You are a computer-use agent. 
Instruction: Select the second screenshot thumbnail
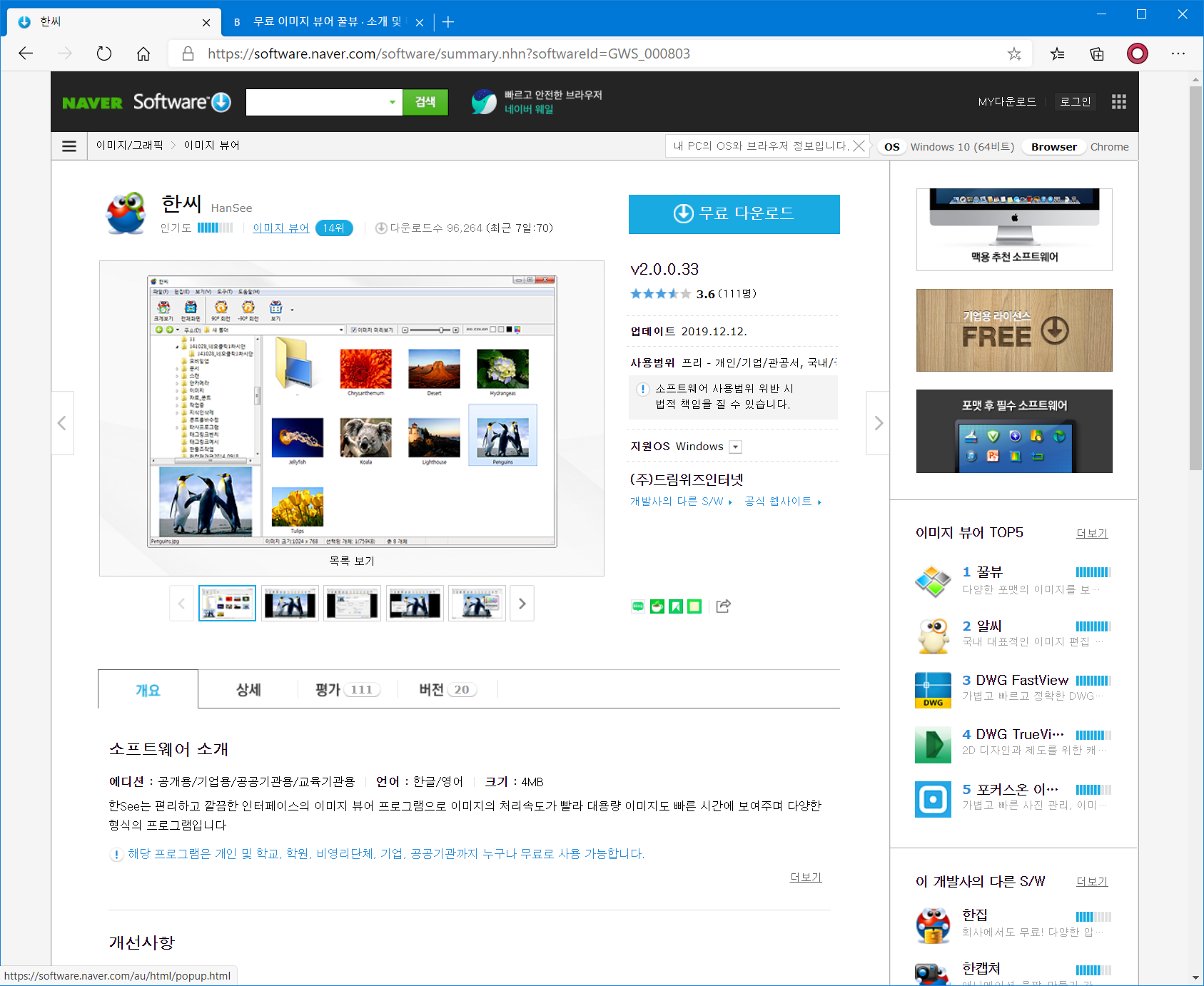[290, 604]
